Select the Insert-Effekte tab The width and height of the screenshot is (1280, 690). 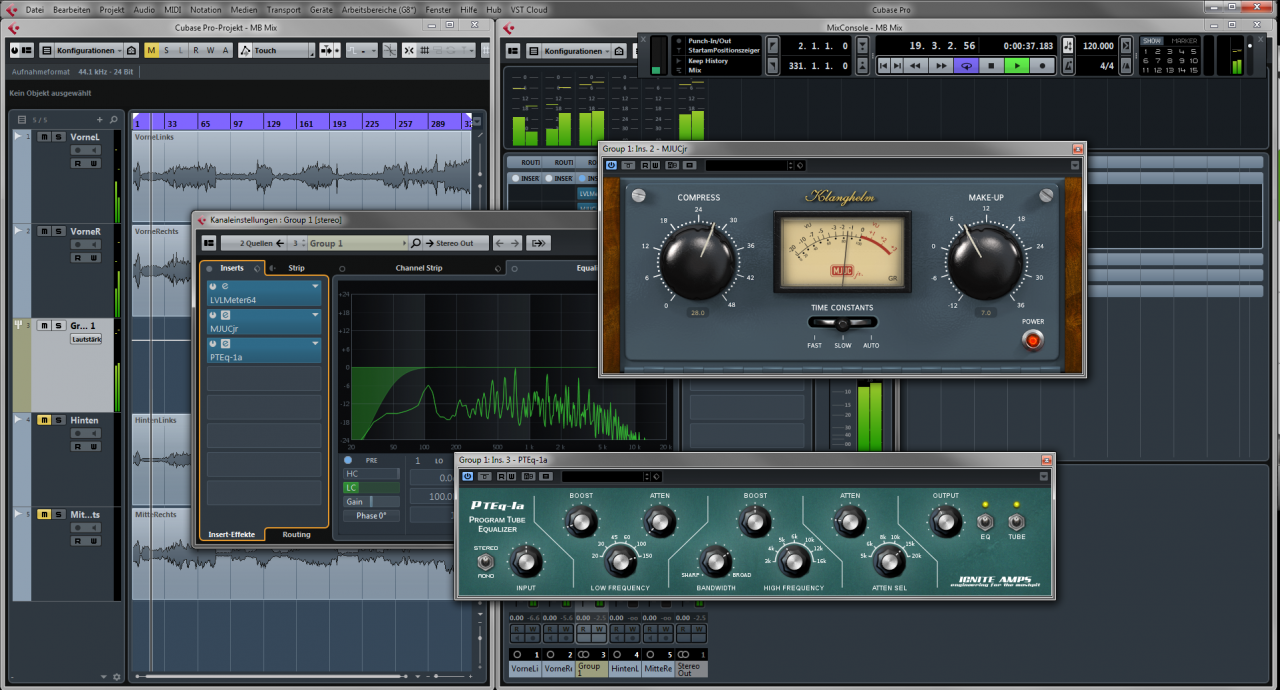[x=231, y=535]
